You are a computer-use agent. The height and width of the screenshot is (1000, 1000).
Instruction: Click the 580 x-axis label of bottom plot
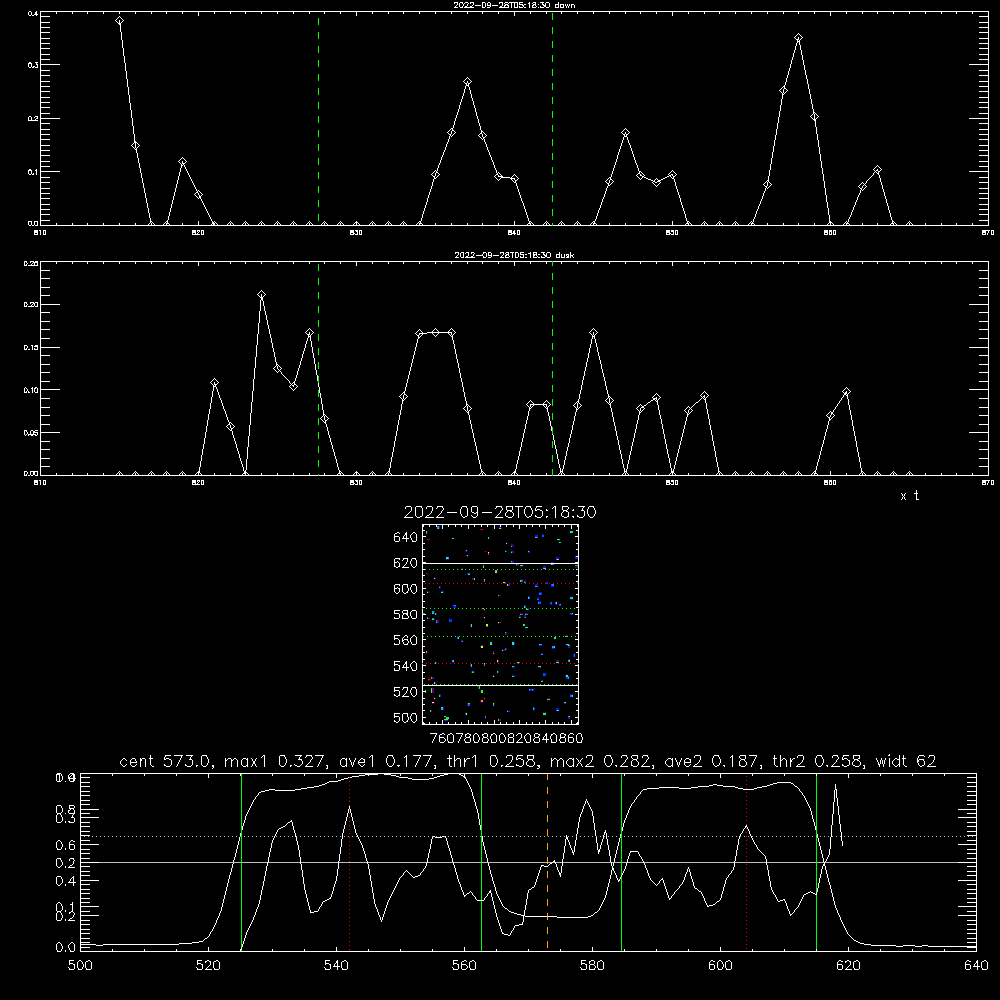click(x=592, y=966)
